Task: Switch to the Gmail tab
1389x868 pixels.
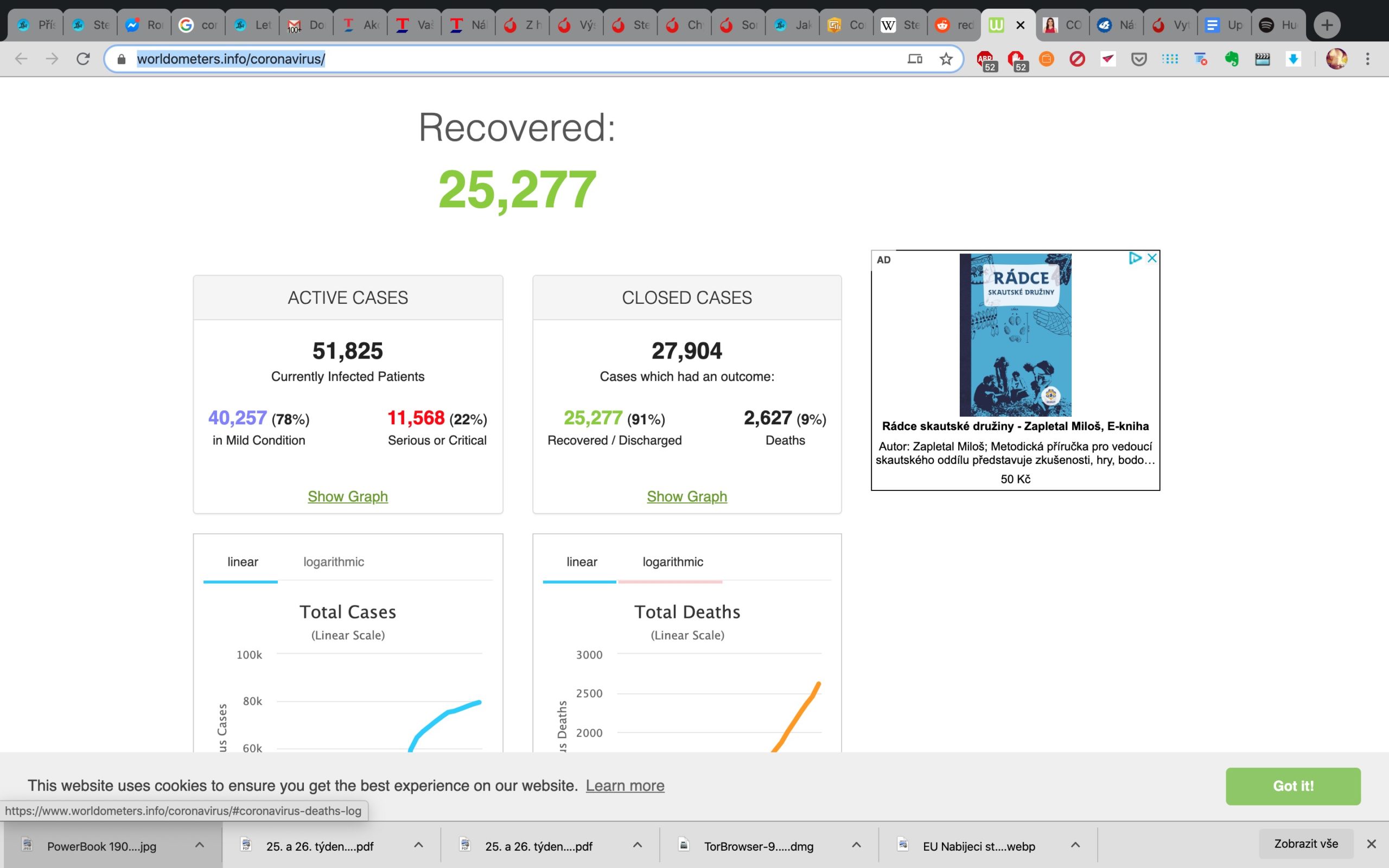Action: pyautogui.click(x=305, y=25)
